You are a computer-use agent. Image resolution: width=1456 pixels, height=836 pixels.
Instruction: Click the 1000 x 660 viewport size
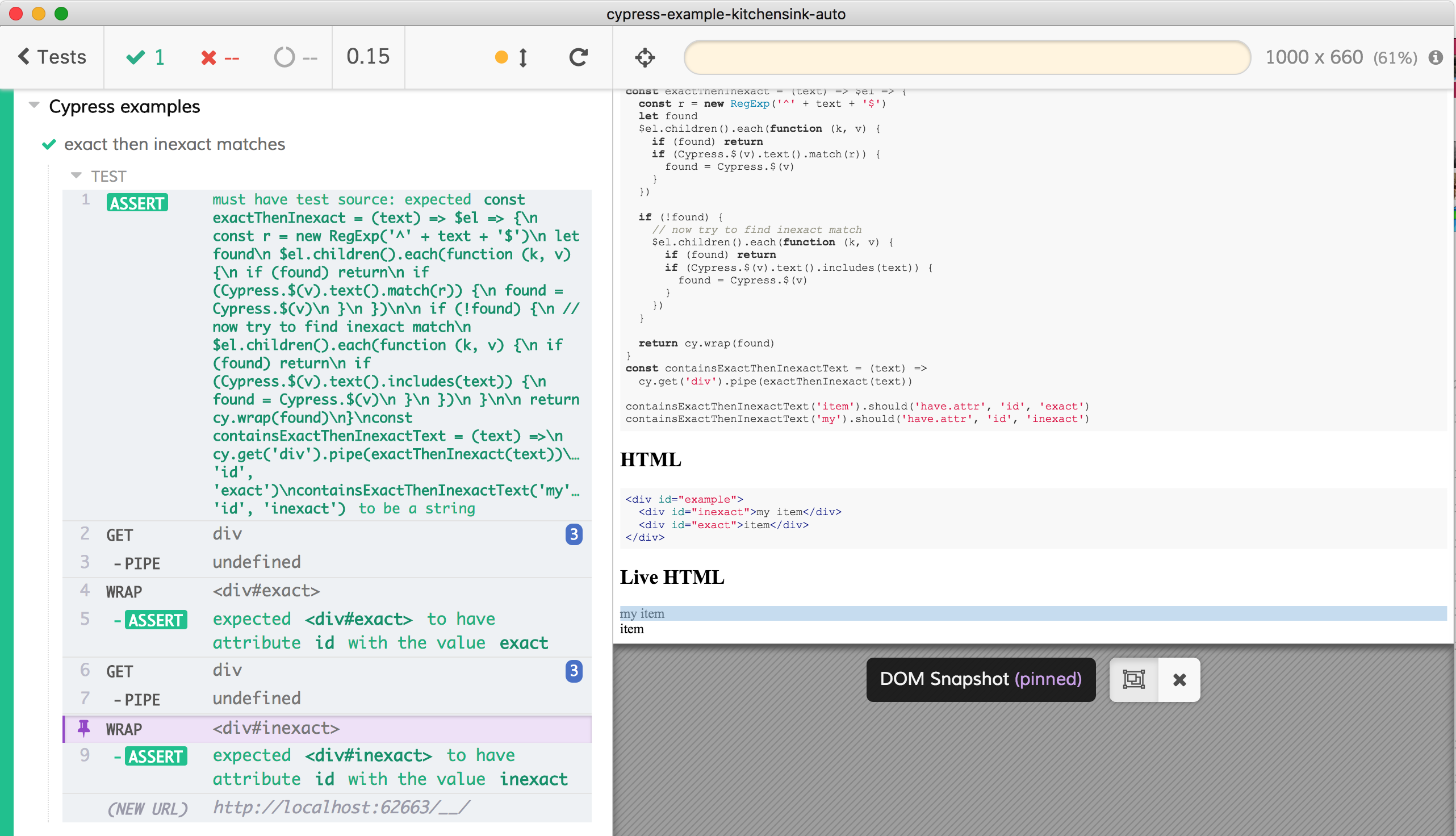(x=1313, y=57)
